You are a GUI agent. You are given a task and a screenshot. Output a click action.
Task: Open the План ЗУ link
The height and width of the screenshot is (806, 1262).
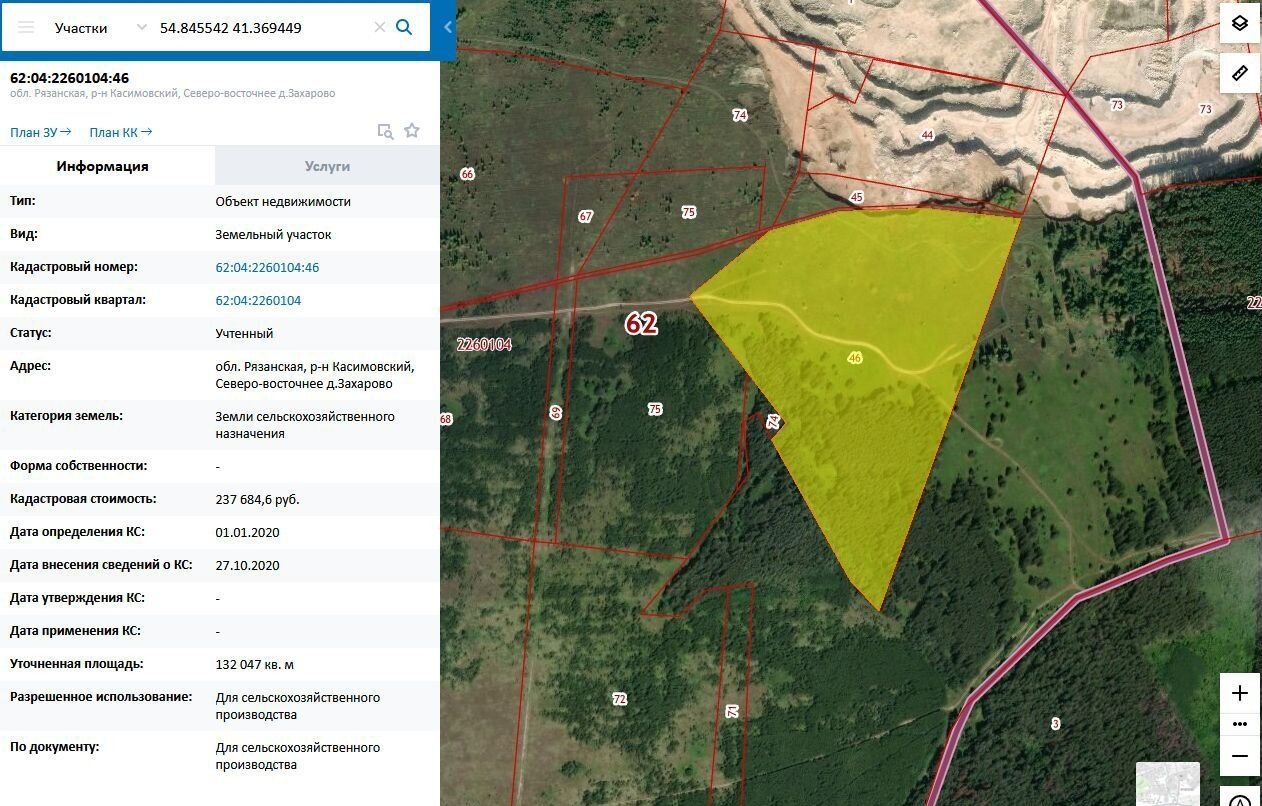pyautogui.click(x=40, y=132)
